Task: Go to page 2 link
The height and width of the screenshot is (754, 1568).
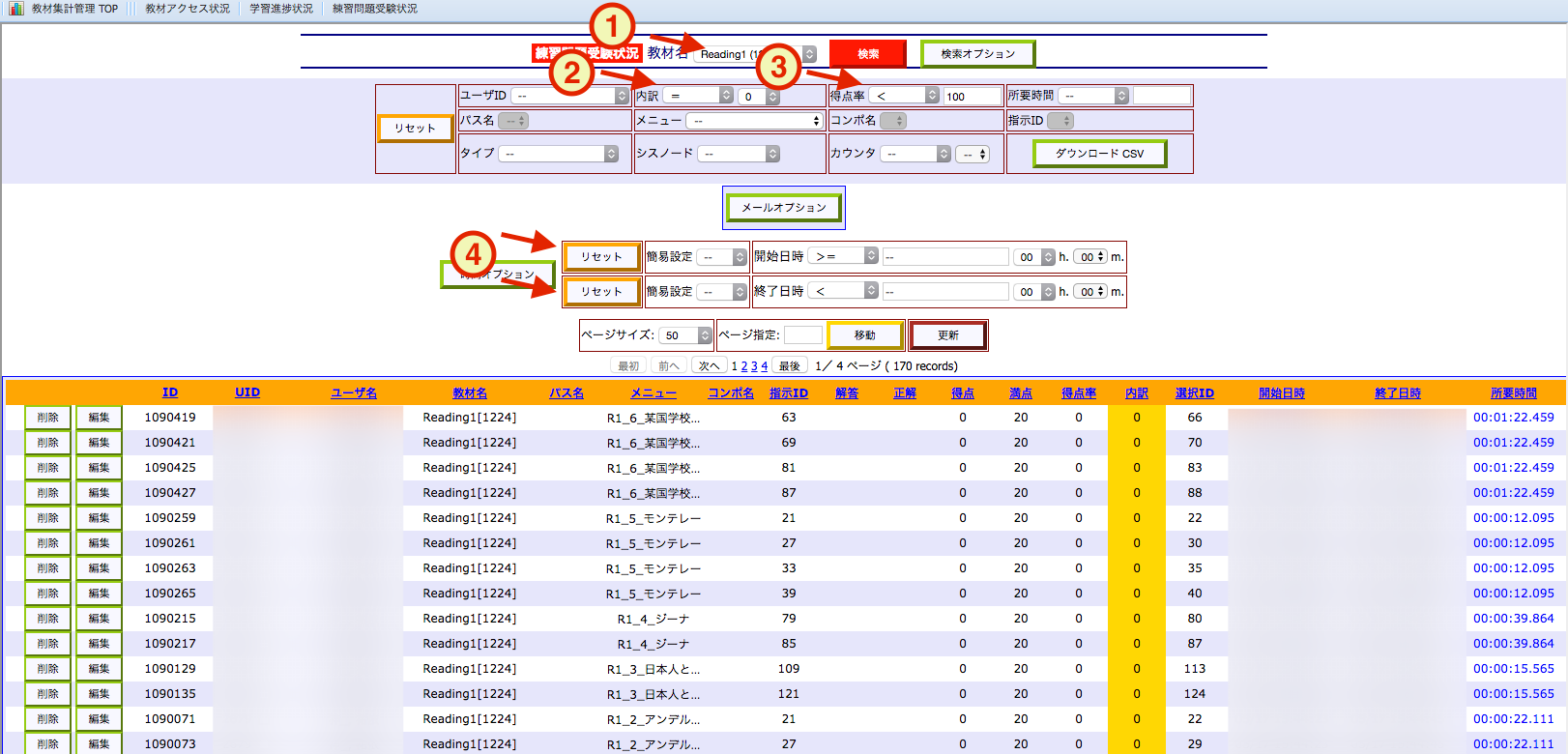Action: pyautogui.click(x=744, y=366)
